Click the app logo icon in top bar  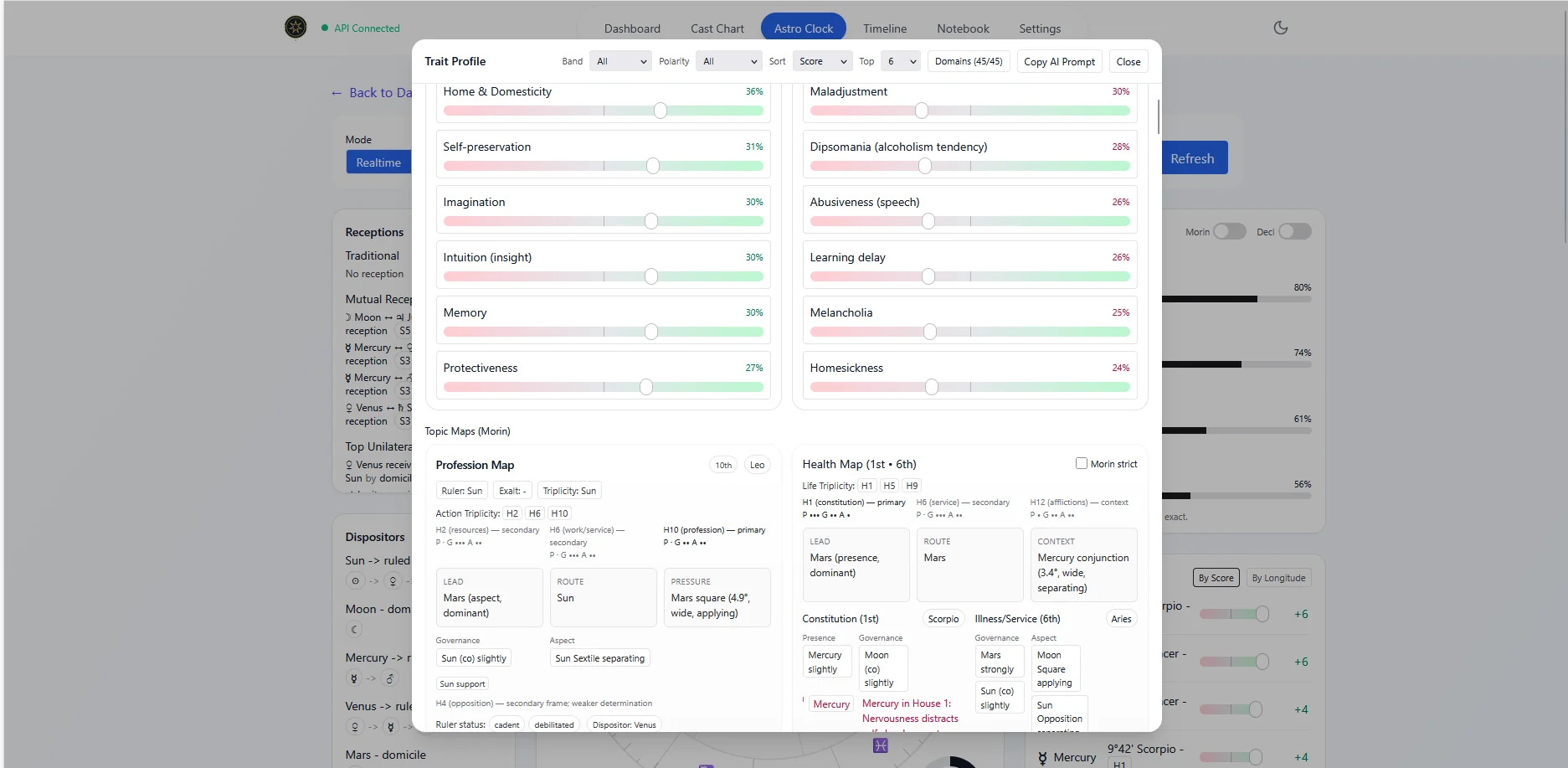point(296,27)
